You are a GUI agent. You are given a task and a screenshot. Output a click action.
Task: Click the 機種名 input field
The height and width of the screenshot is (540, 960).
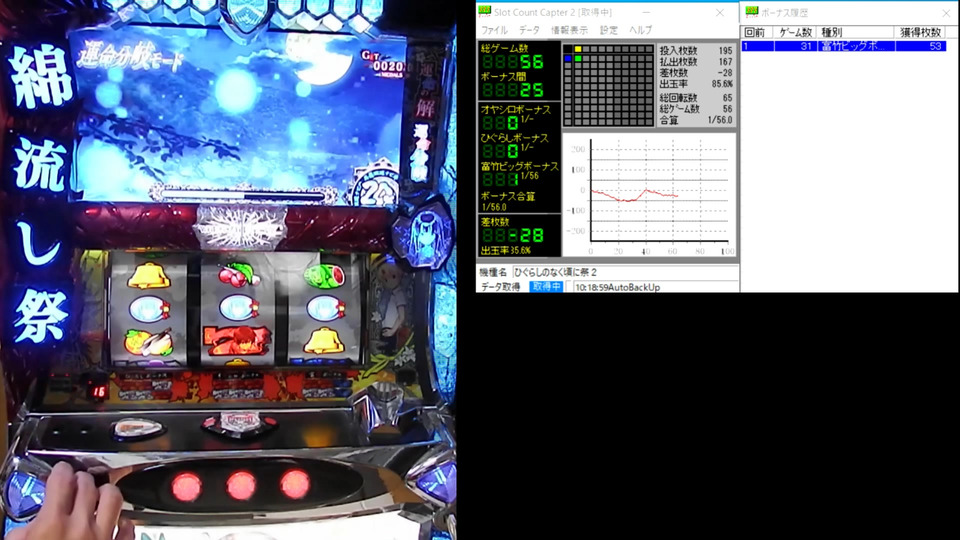[624, 272]
